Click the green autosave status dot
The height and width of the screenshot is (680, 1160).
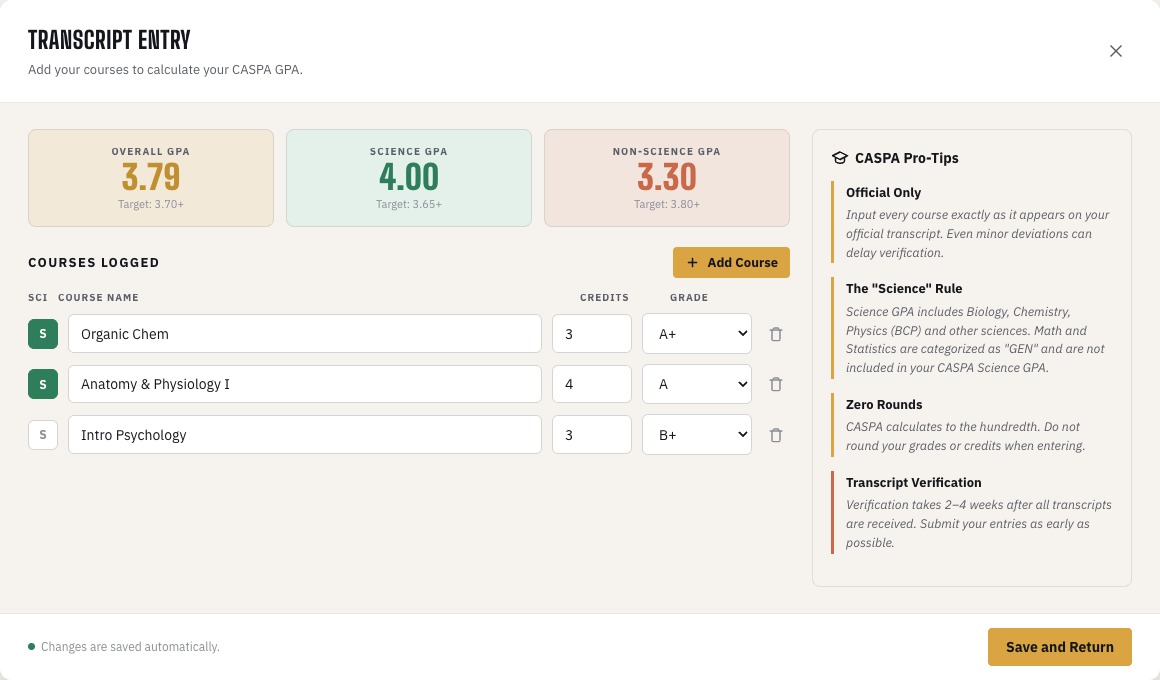(32, 647)
